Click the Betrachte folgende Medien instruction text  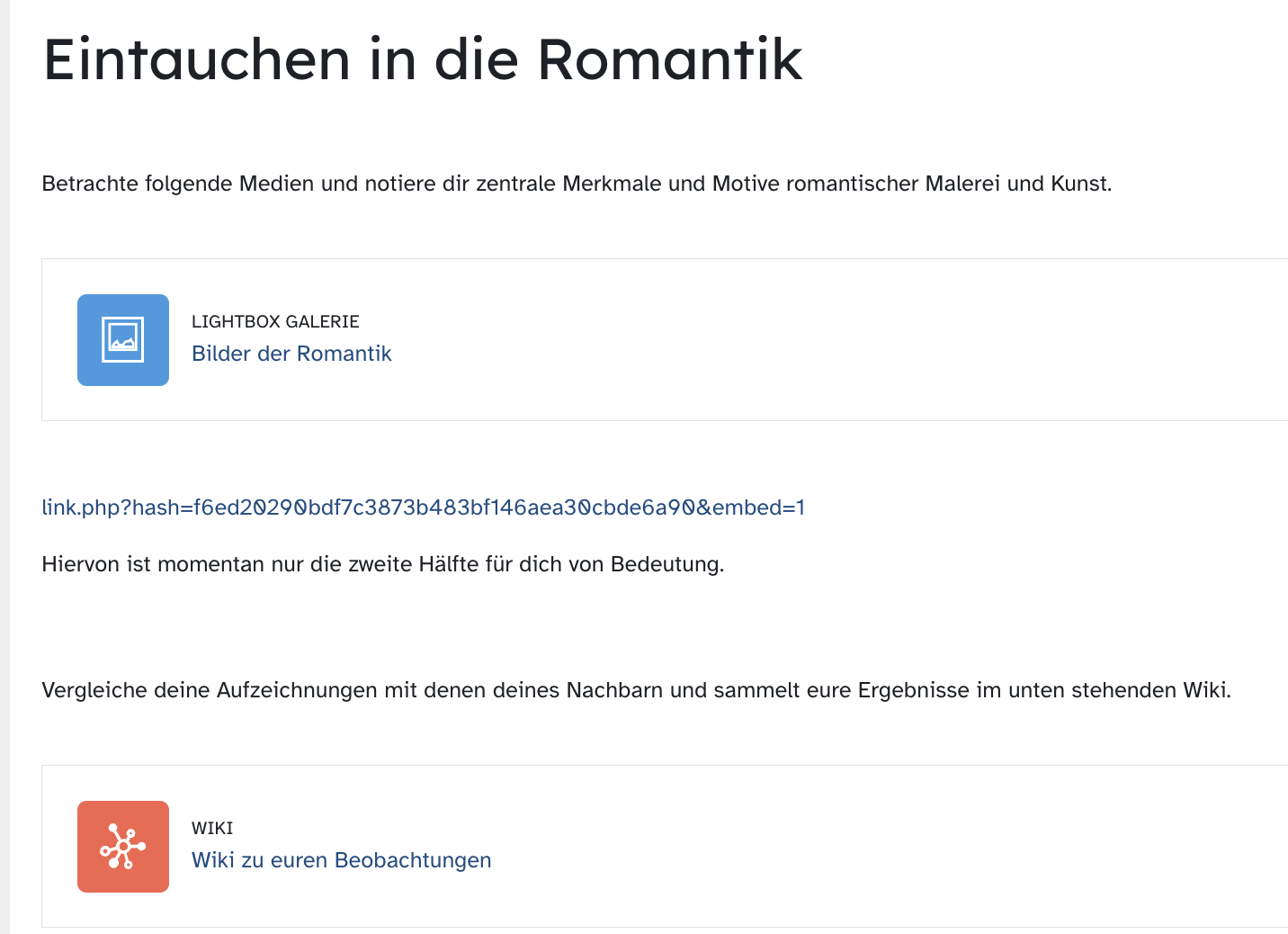pos(577,184)
